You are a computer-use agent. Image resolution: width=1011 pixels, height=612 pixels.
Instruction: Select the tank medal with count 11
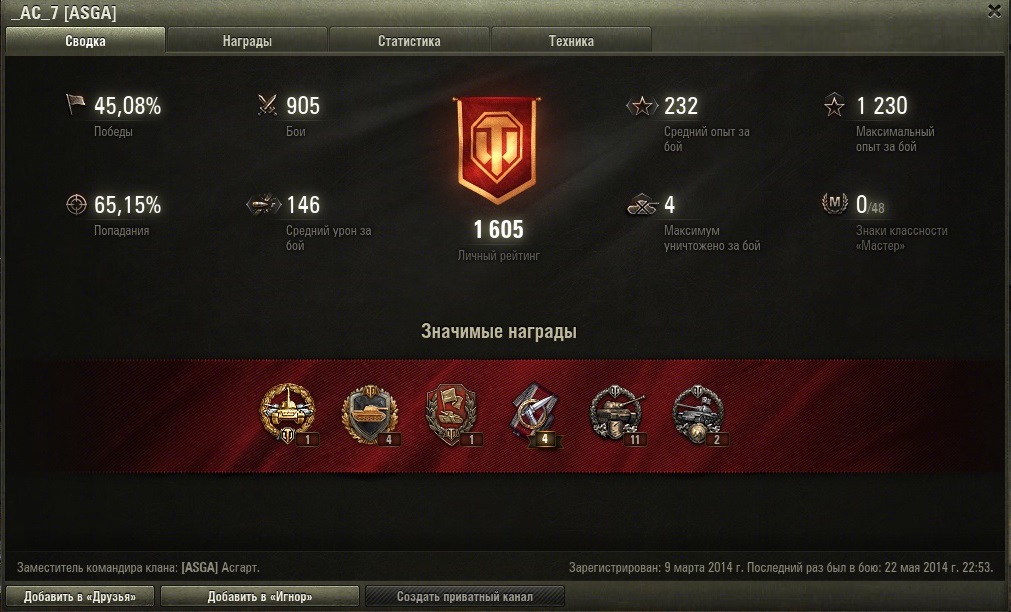618,415
